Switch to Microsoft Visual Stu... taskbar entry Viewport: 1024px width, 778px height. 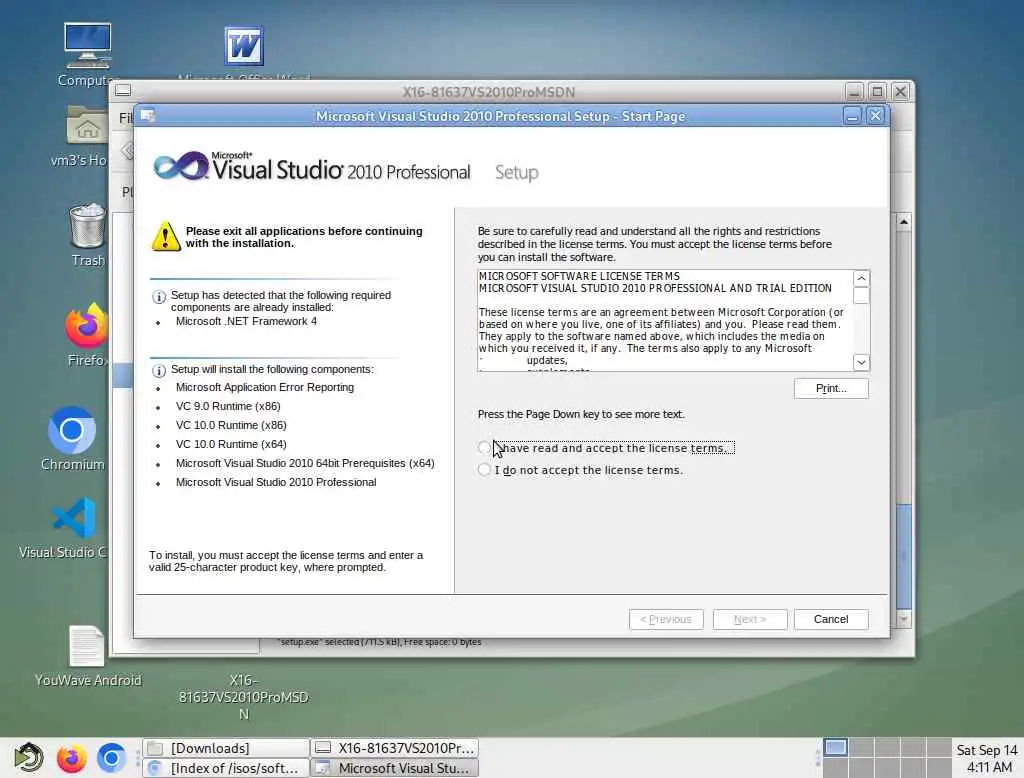pyautogui.click(x=394, y=768)
